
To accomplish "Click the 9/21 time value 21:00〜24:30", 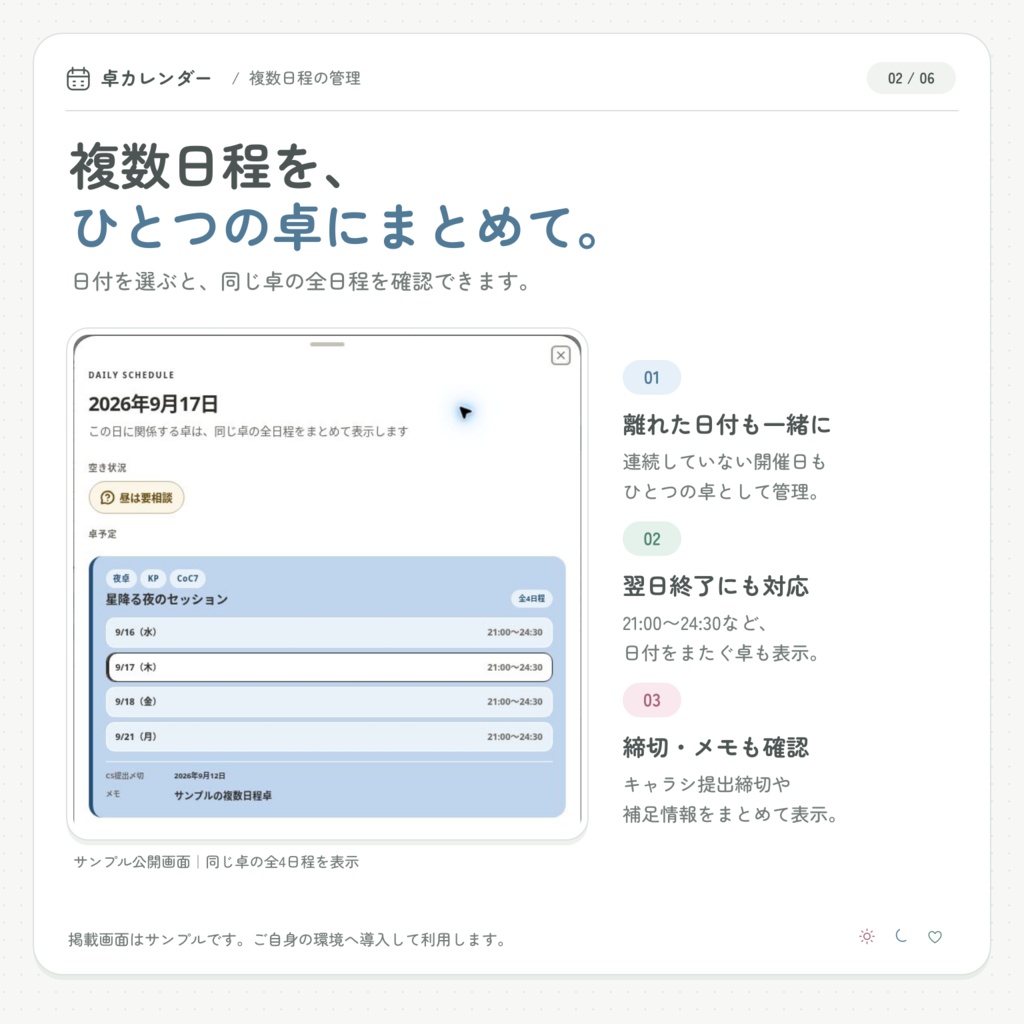I will 515,736.
